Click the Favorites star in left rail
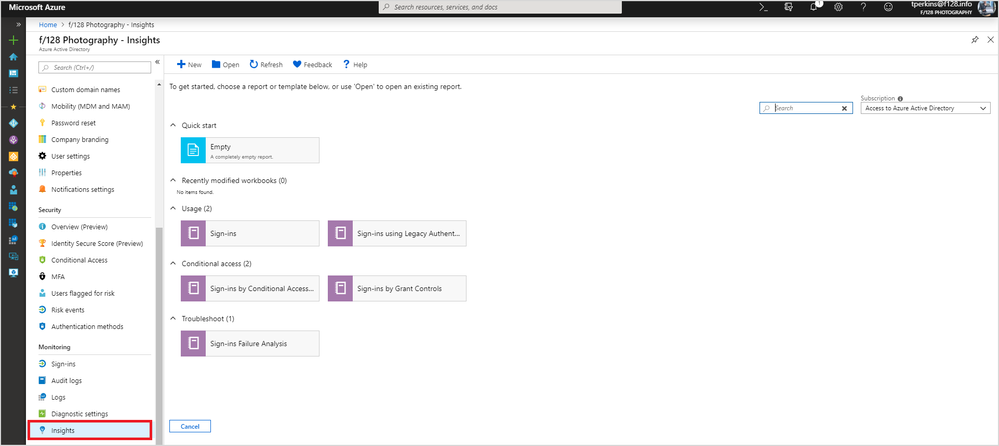This screenshot has width=999, height=446. point(13,106)
